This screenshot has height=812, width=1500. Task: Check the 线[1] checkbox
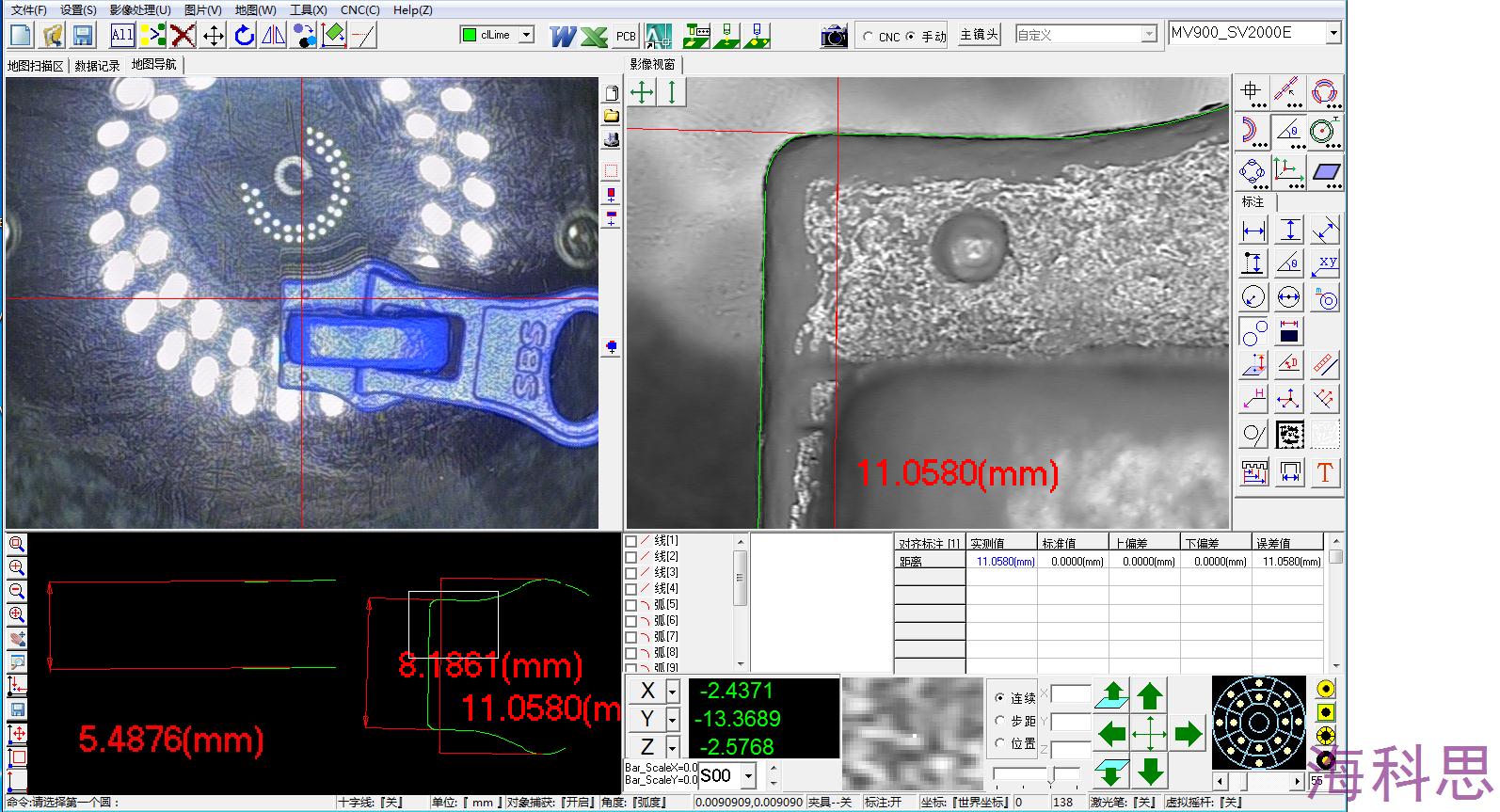631,541
